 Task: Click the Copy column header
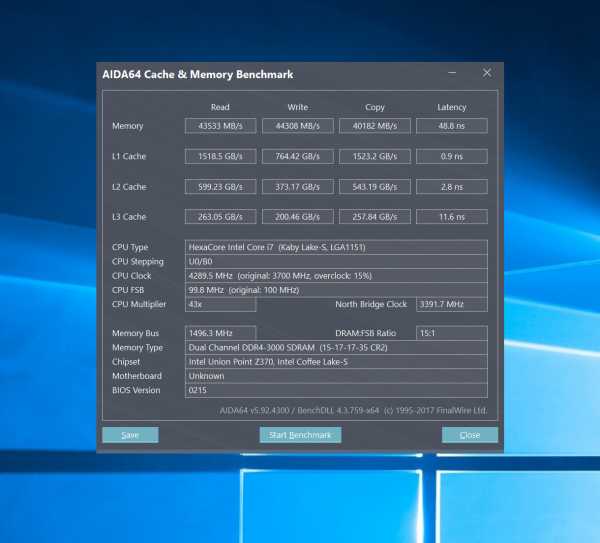tap(375, 108)
